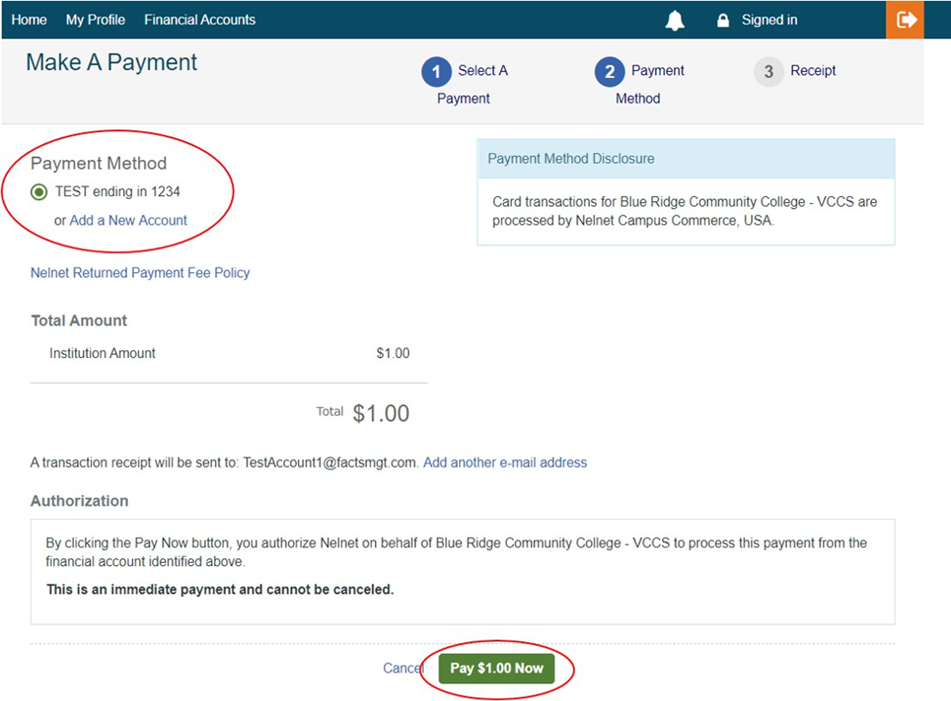The width and height of the screenshot is (951, 701).
Task: Click the Add a New Account link
Action: click(x=128, y=220)
